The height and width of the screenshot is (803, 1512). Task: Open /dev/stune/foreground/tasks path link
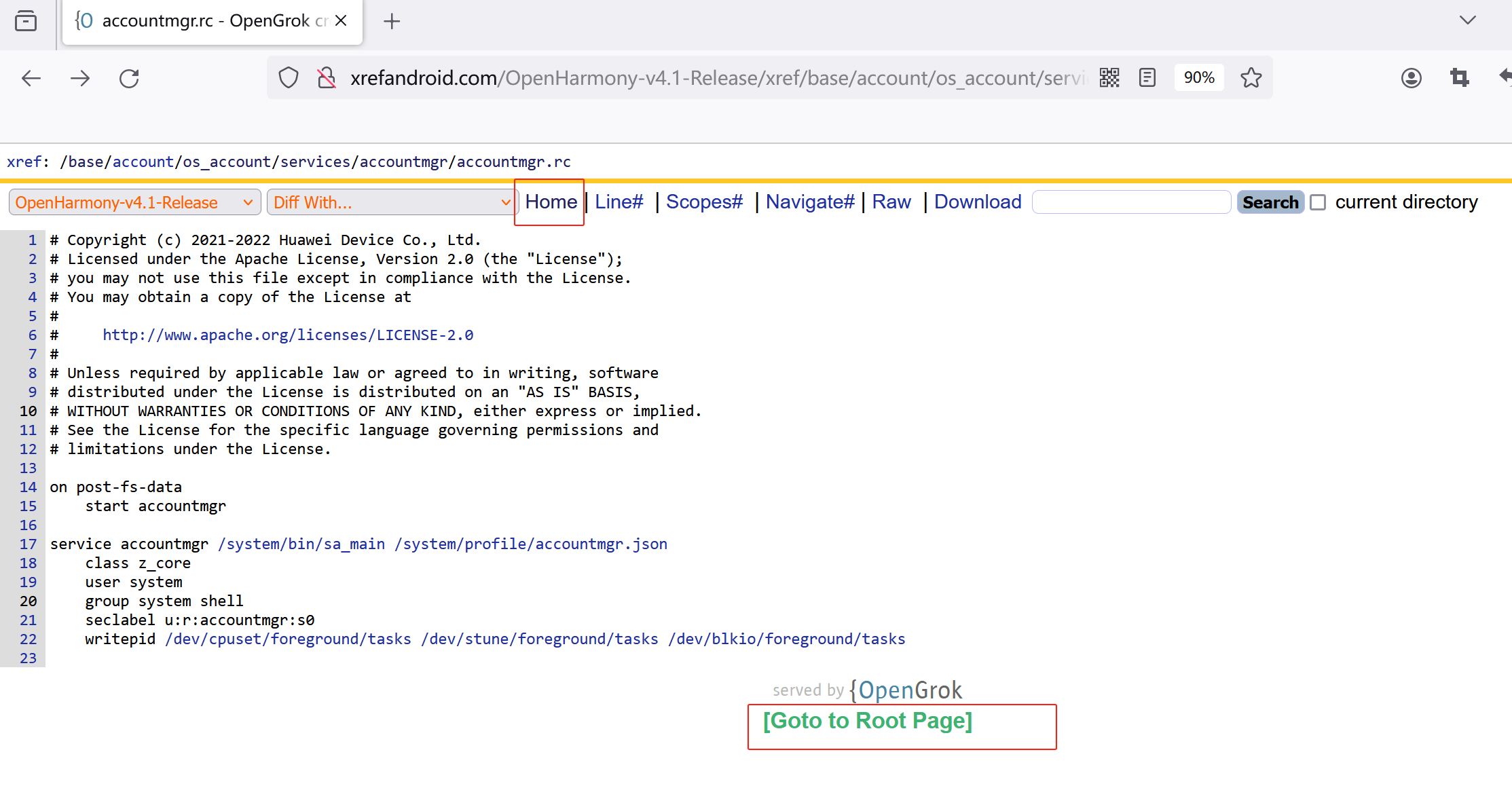pyautogui.click(x=540, y=639)
